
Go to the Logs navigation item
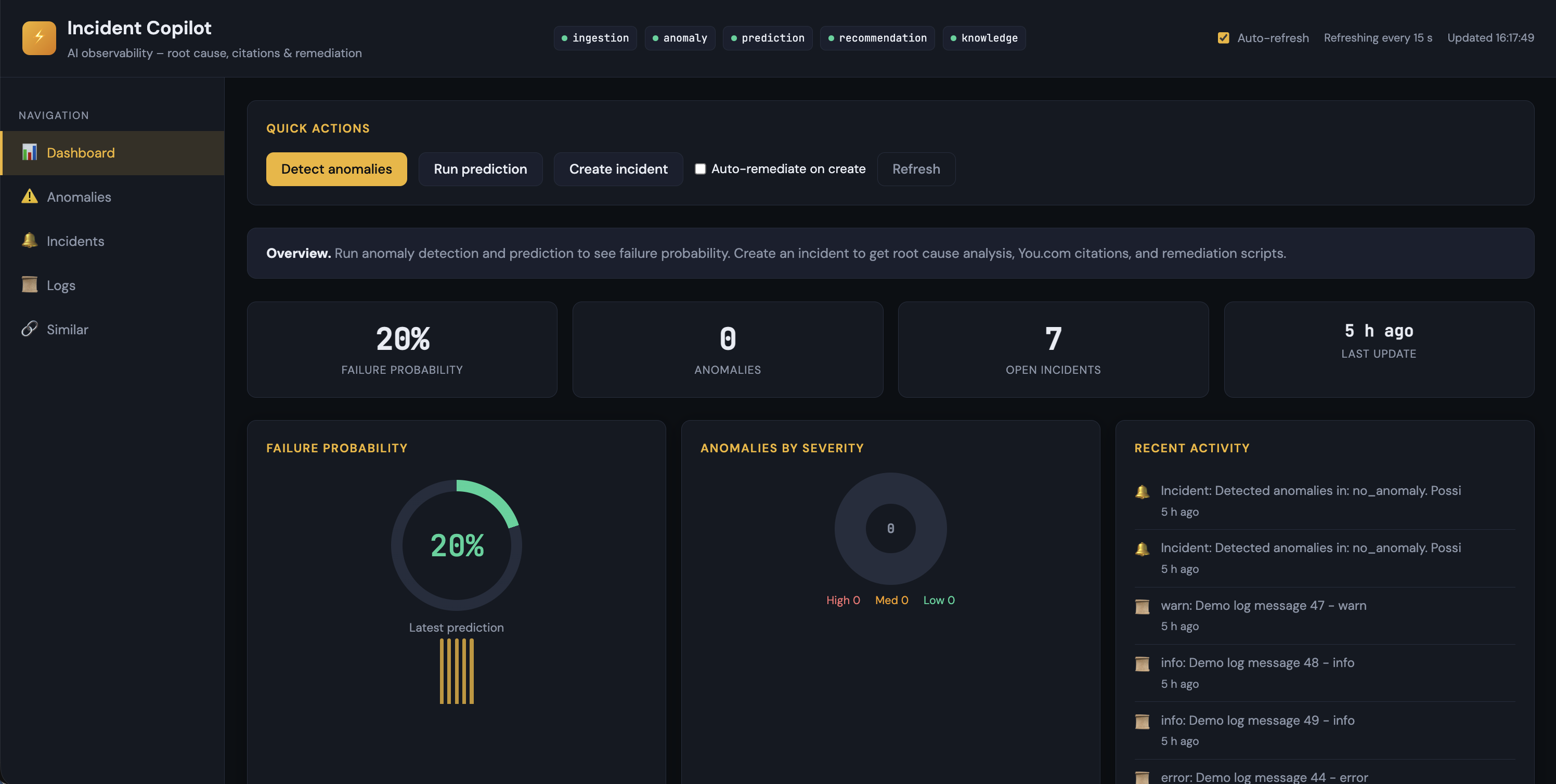[61, 285]
